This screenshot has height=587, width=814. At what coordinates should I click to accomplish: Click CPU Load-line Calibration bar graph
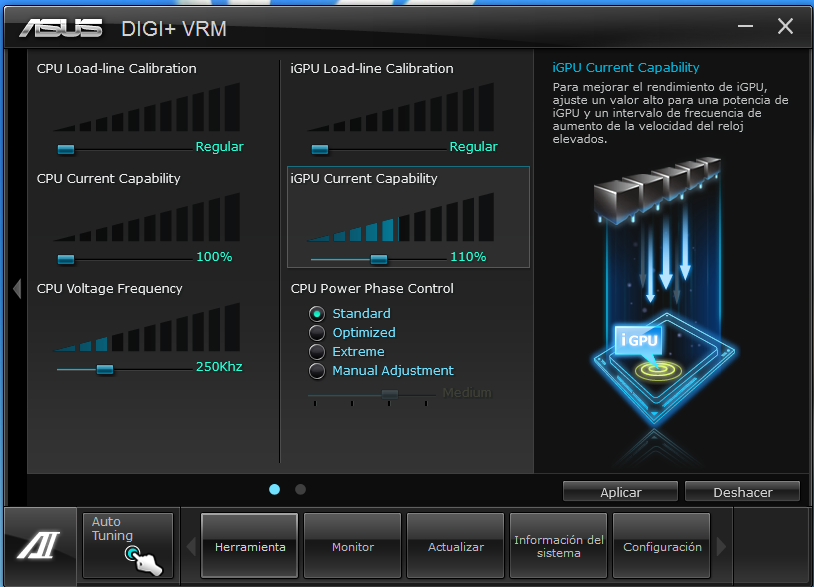point(147,107)
